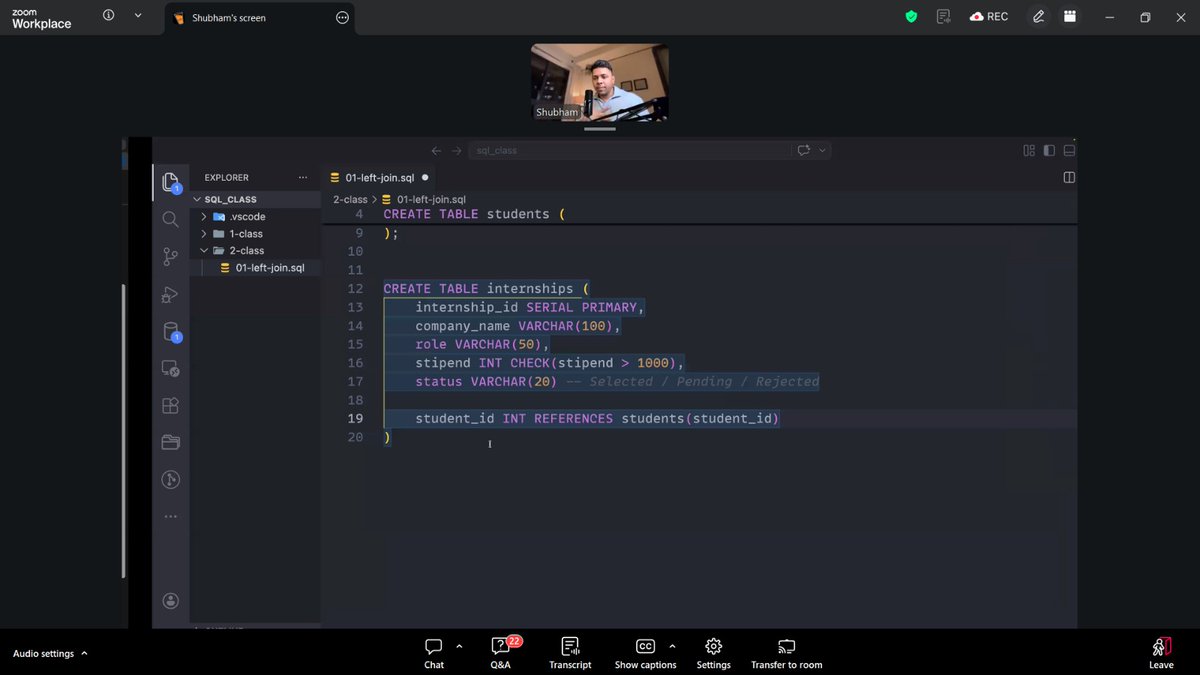Open the Customize Layout icon
This screenshot has height=675, width=1200.
1029,151
